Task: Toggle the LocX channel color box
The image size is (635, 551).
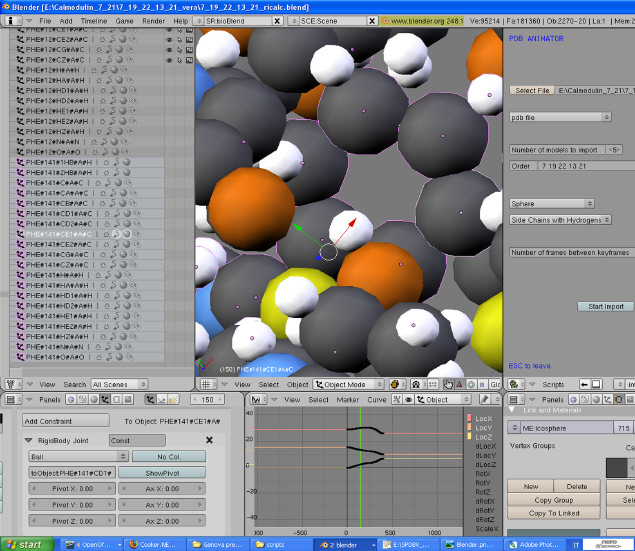Action: (469, 418)
